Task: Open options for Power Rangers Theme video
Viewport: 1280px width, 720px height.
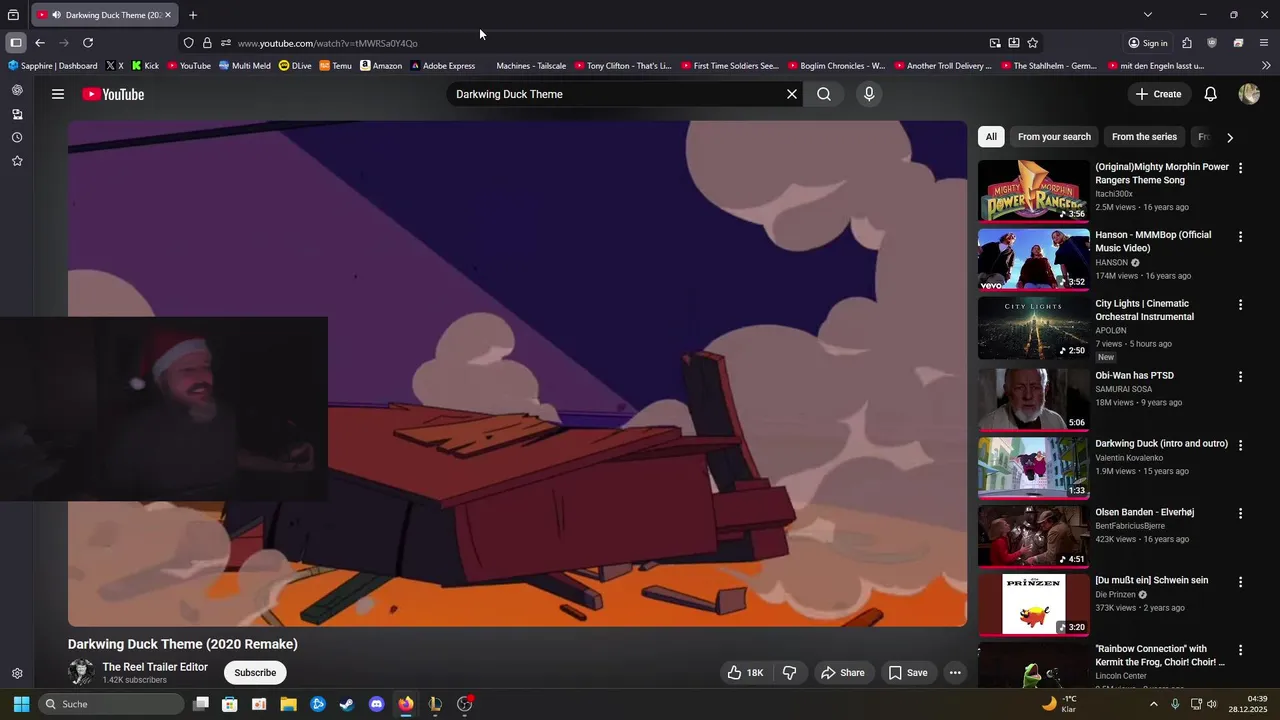Action: pyautogui.click(x=1240, y=168)
